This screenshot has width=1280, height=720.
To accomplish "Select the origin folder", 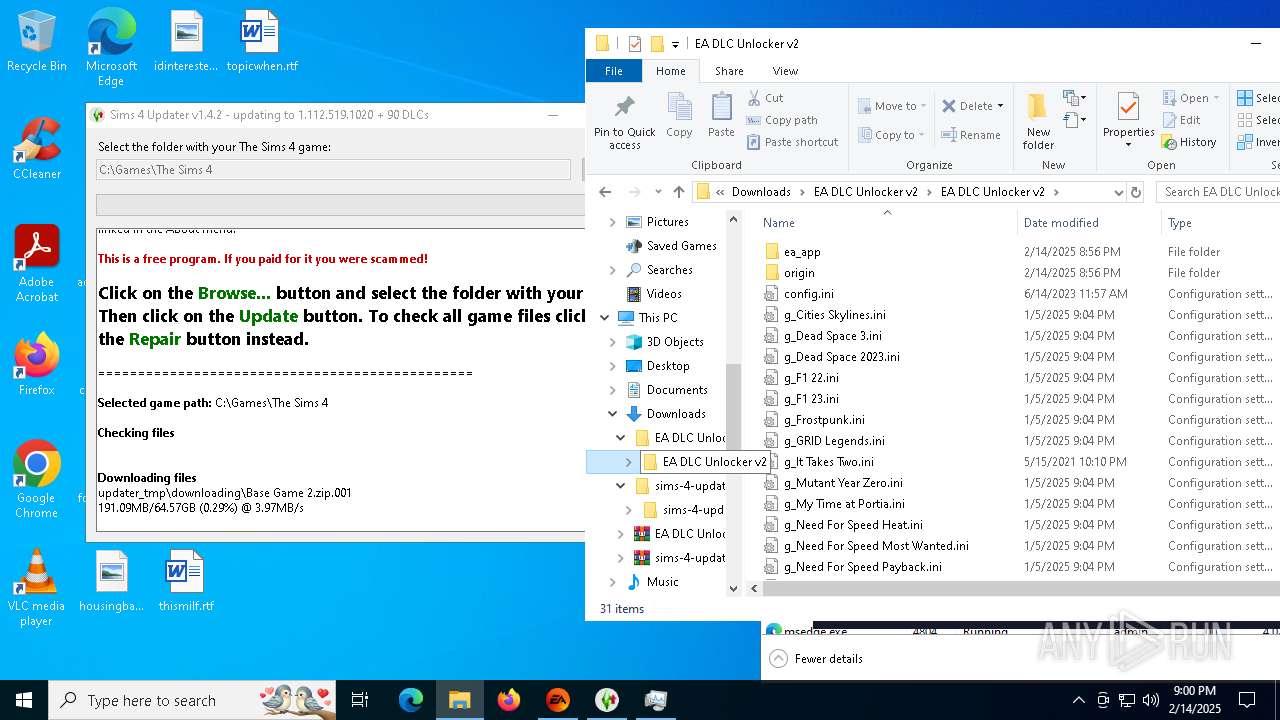I will pos(799,273).
